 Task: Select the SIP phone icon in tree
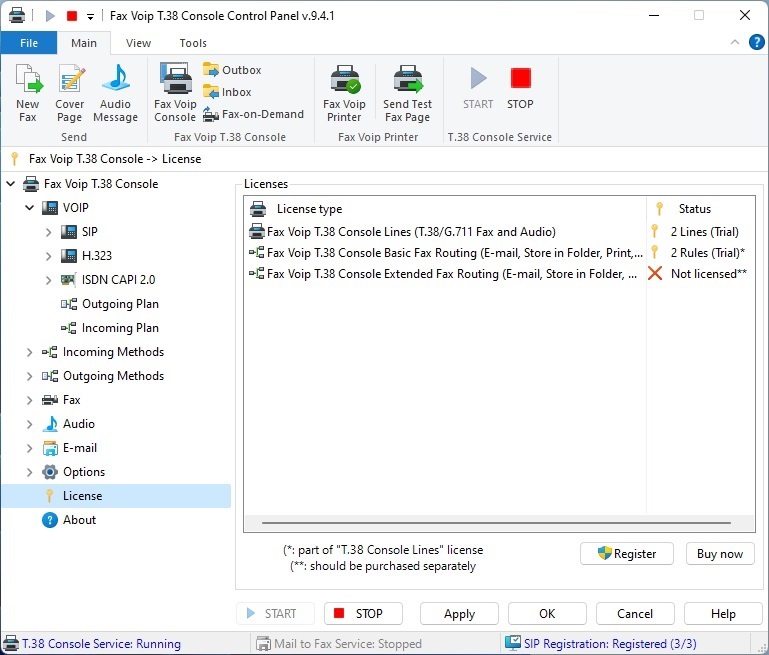69,232
